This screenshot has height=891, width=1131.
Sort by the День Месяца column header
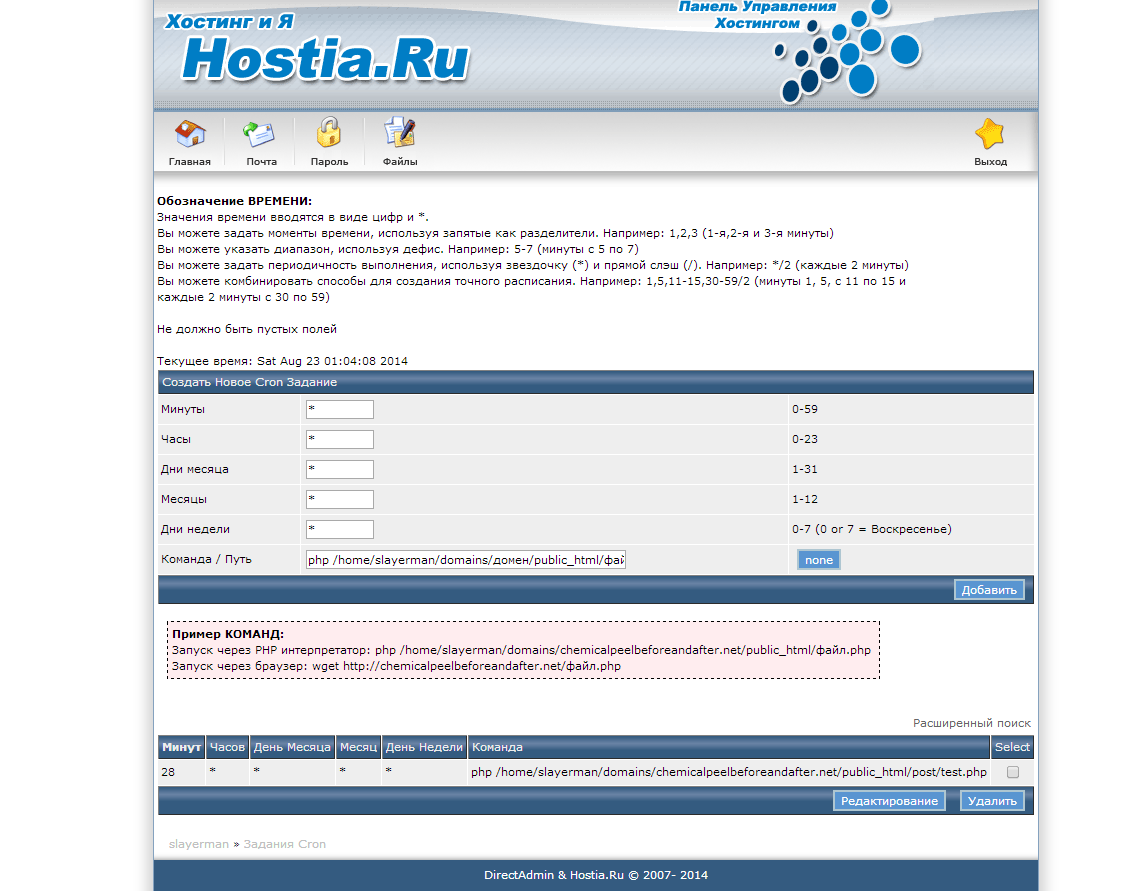[x=292, y=747]
